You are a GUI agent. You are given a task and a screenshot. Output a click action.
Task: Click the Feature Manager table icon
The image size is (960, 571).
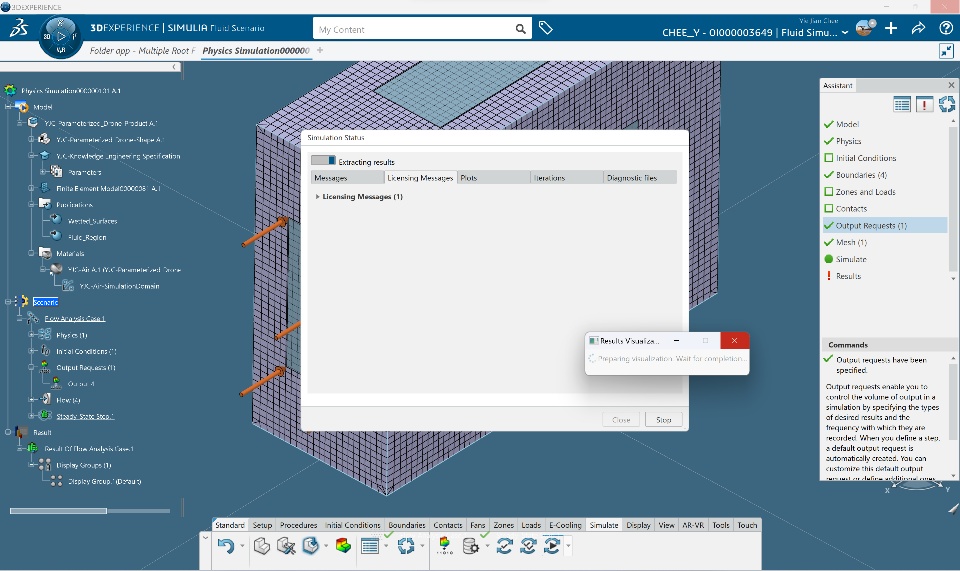(x=370, y=545)
